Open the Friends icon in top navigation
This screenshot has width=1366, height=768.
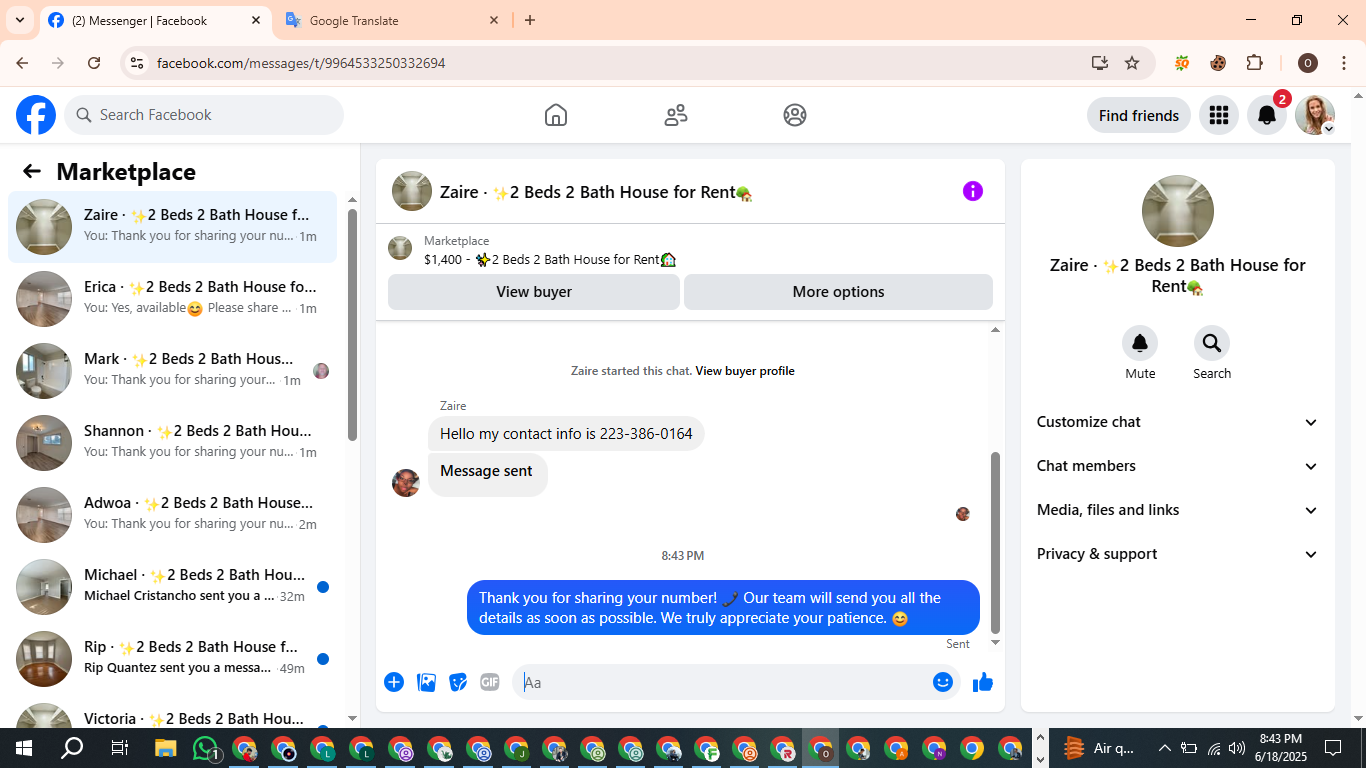[676, 115]
